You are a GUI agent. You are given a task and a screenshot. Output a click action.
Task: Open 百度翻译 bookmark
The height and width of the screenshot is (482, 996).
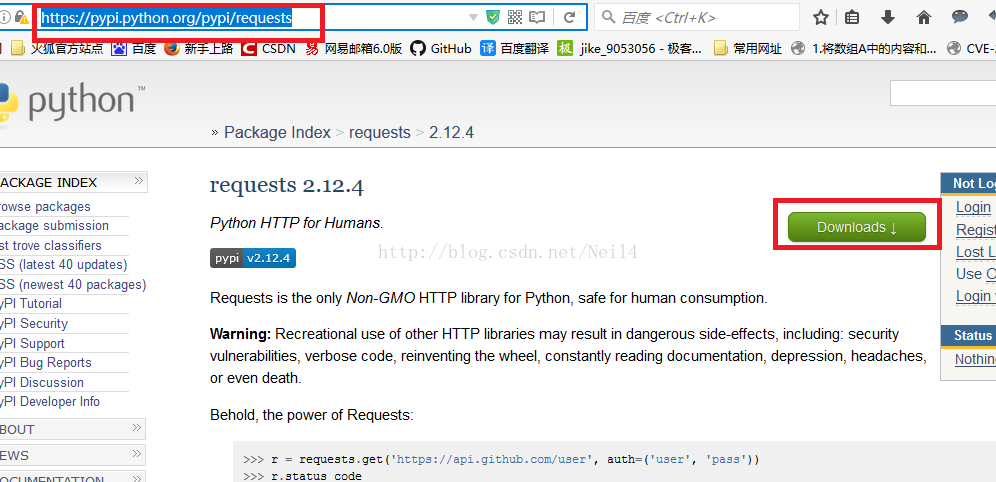525,48
